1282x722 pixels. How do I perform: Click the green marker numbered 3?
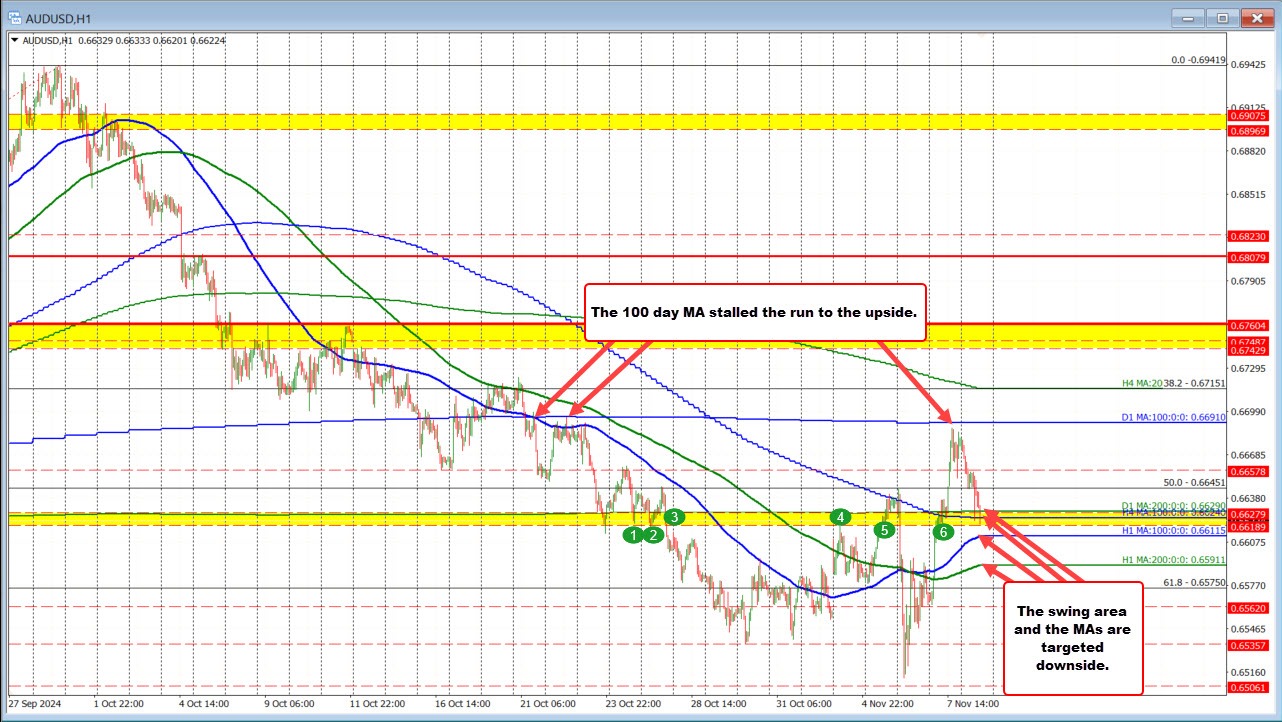[x=673, y=517]
